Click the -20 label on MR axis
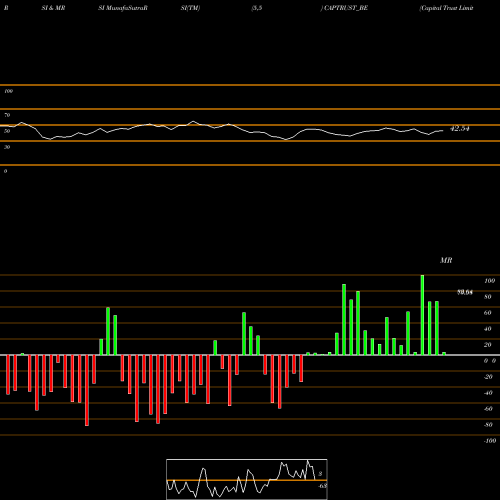 tap(488, 377)
